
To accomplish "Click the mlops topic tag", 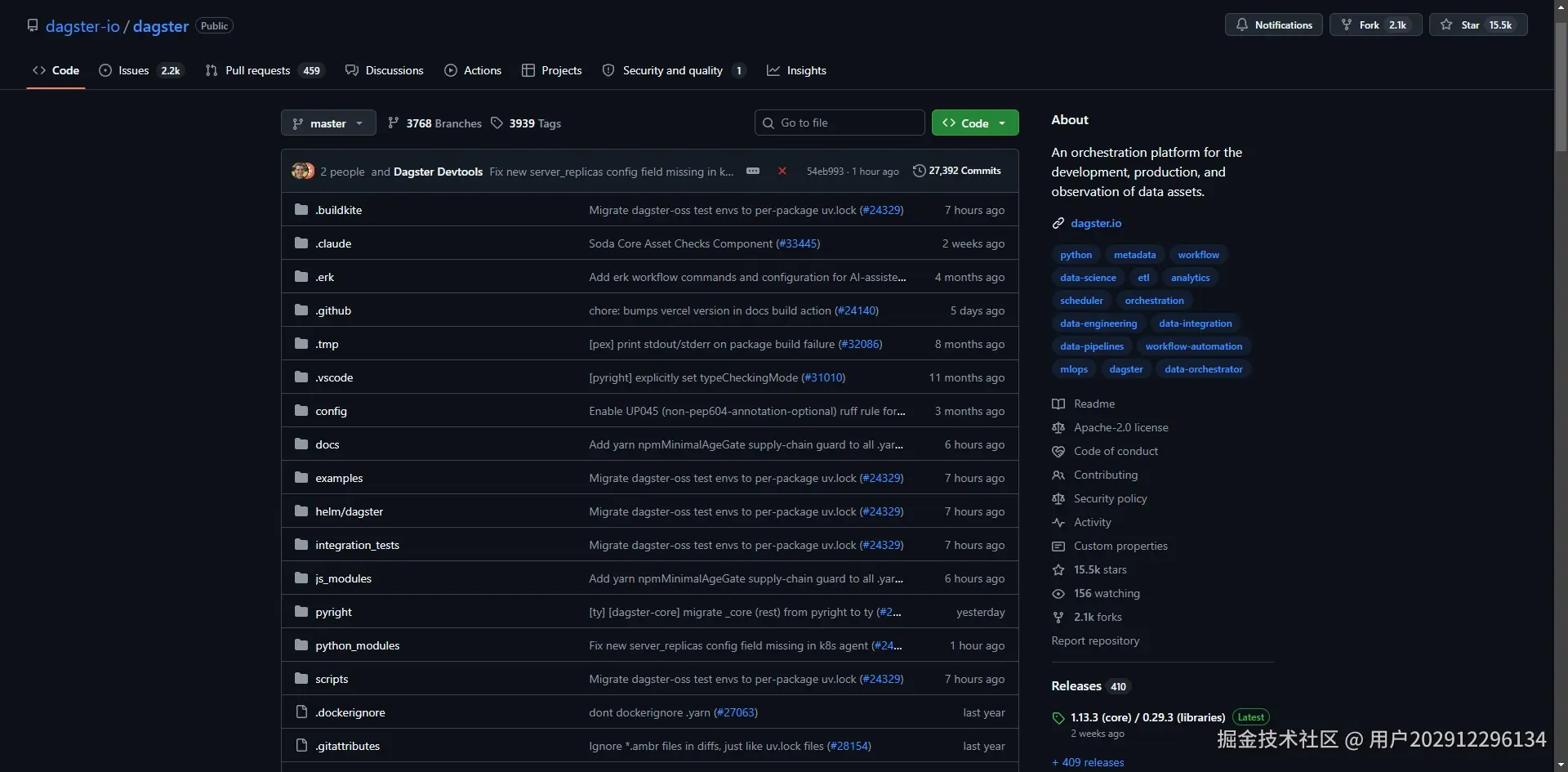I will point(1074,369).
